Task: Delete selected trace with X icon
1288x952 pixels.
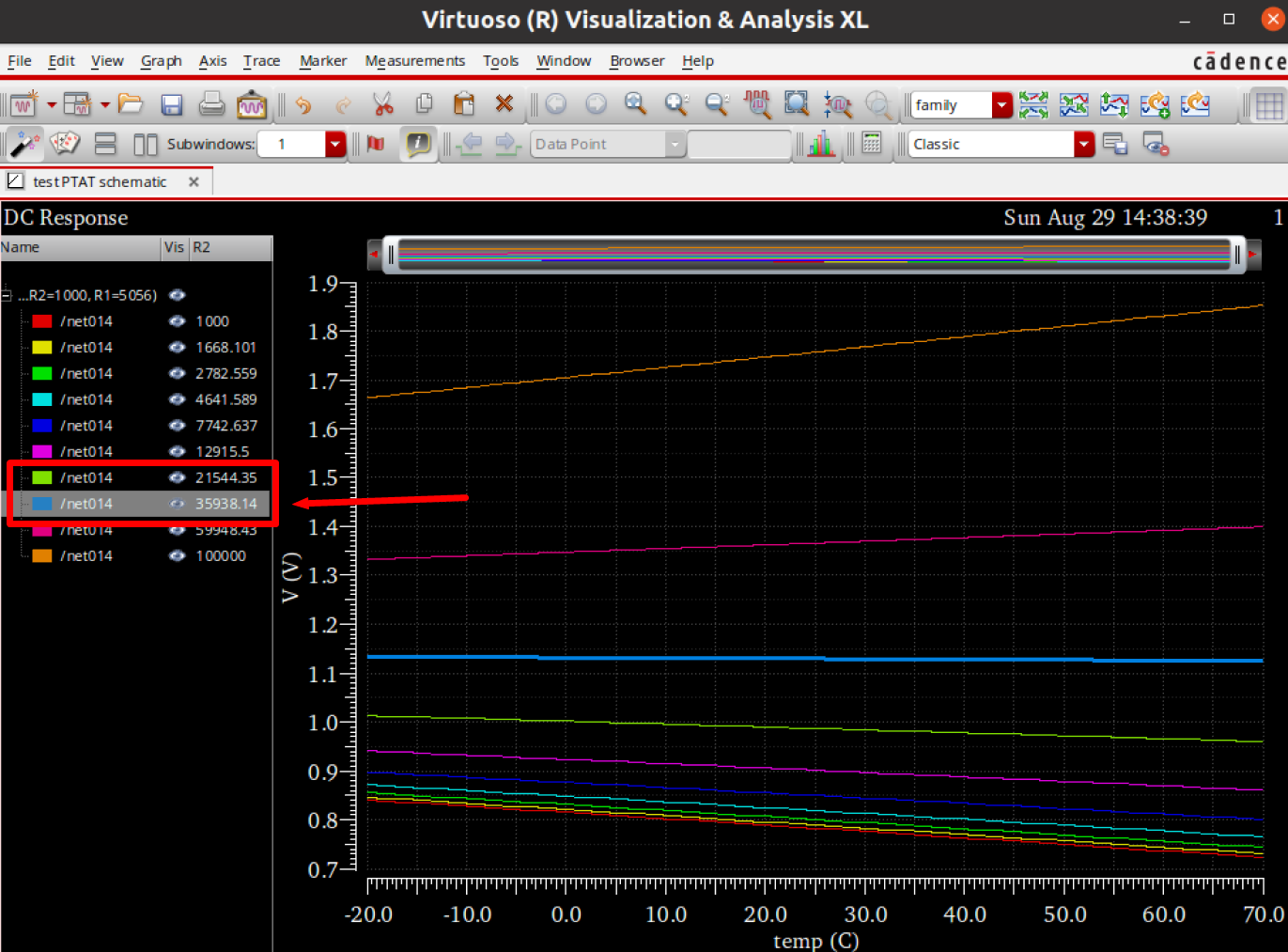Action: point(504,103)
